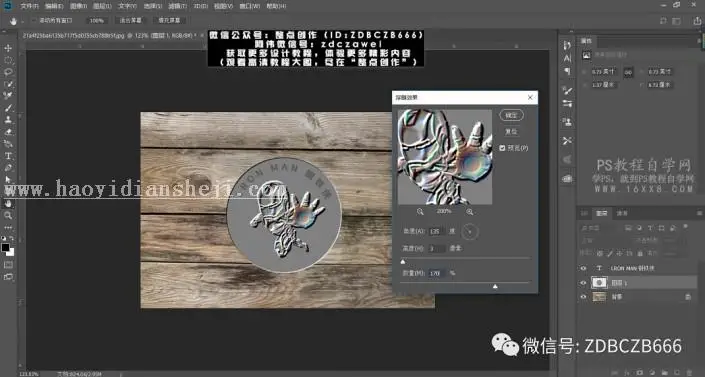
Task: Open the Character panel icon in dock
Action: [x=567, y=58]
